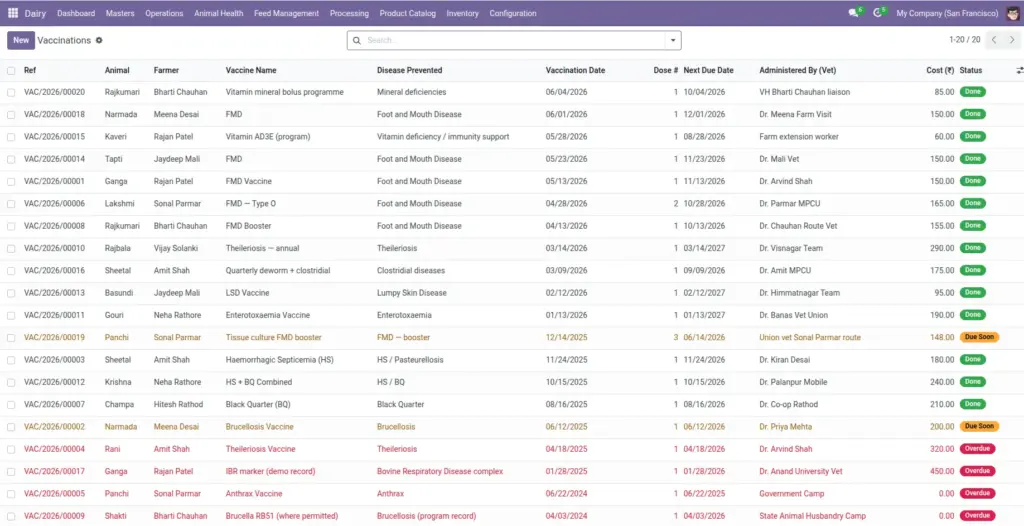Click 'Haemorrhagic Septicemia (HS)' cell
The width and height of the screenshot is (1024, 526).
280,360
